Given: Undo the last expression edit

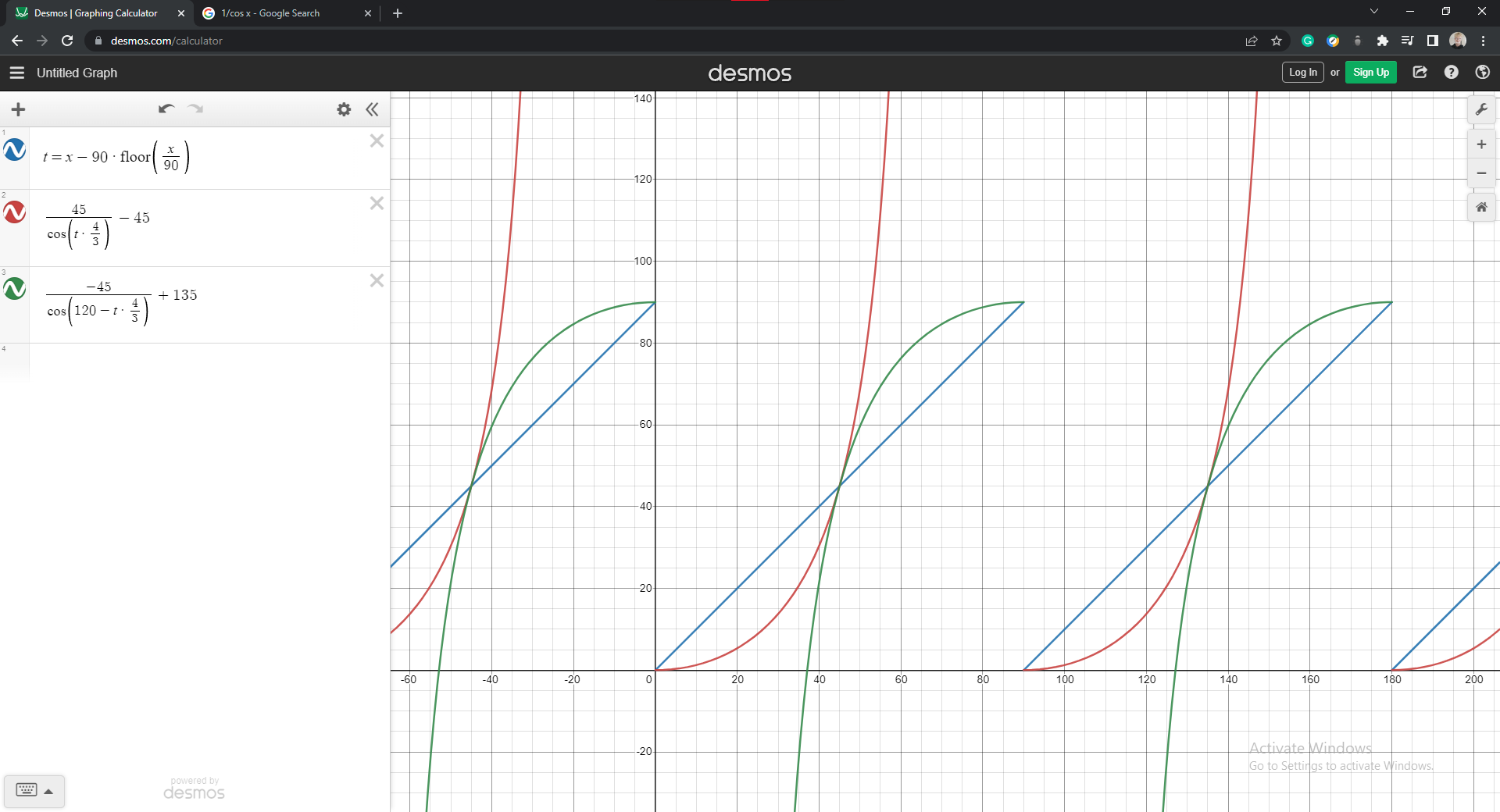Looking at the screenshot, I should click(166, 109).
